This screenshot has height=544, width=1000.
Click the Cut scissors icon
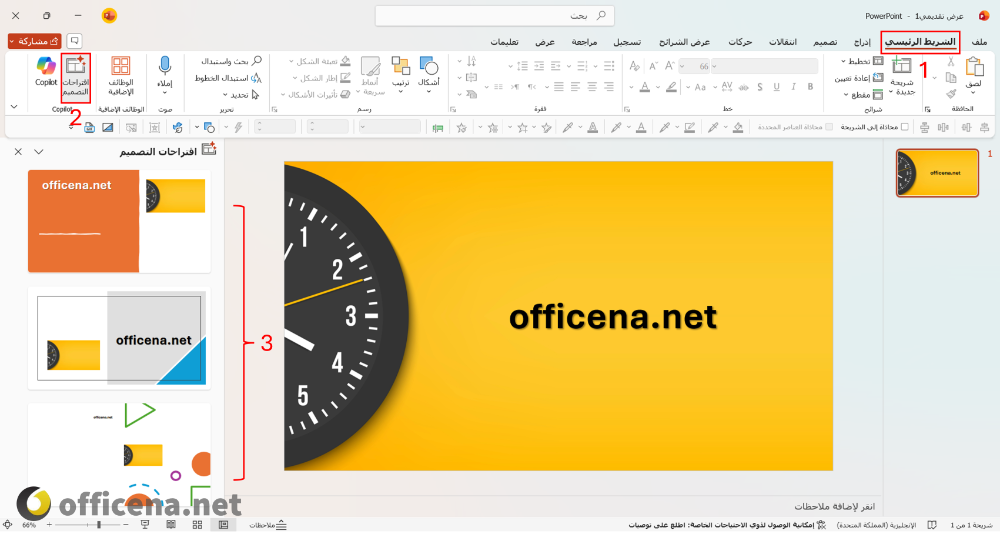(950, 61)
